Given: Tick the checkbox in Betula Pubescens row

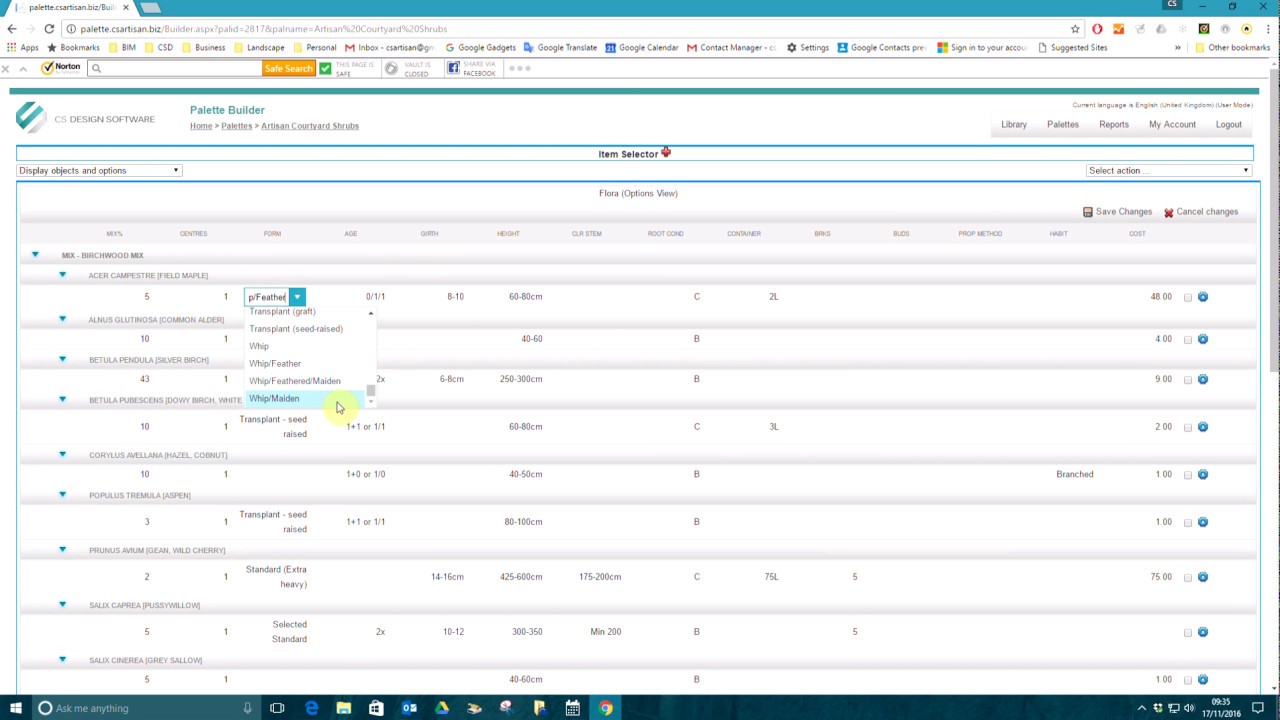Looking at the screenshot, I should click(x=1188, y=427).
